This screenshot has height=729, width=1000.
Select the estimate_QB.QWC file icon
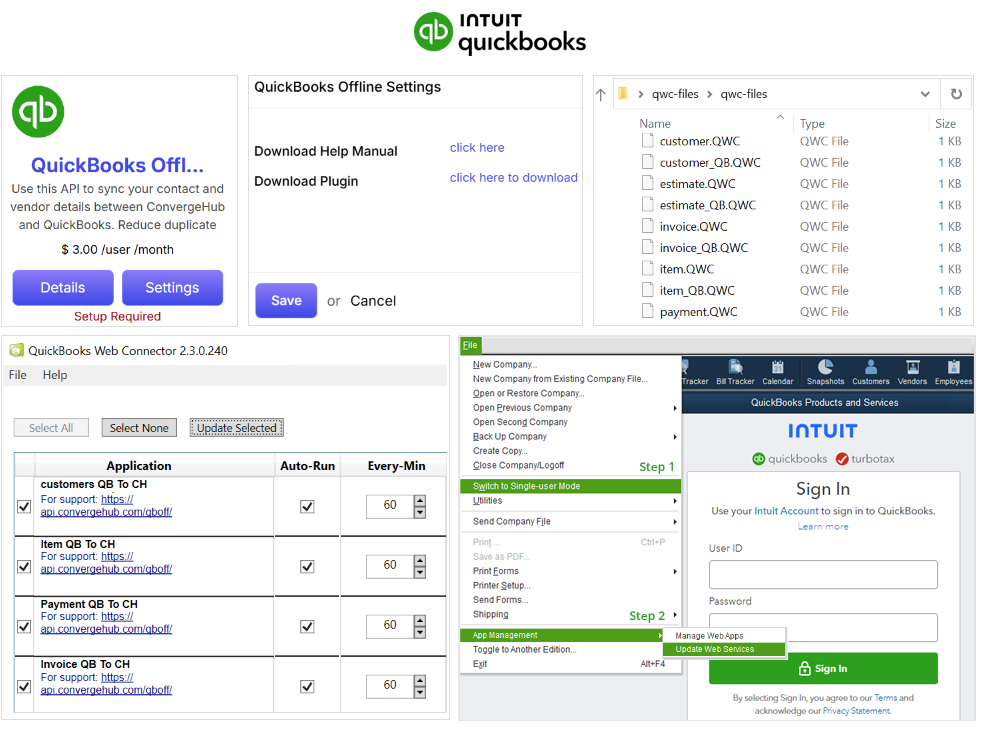click(647, 205)
